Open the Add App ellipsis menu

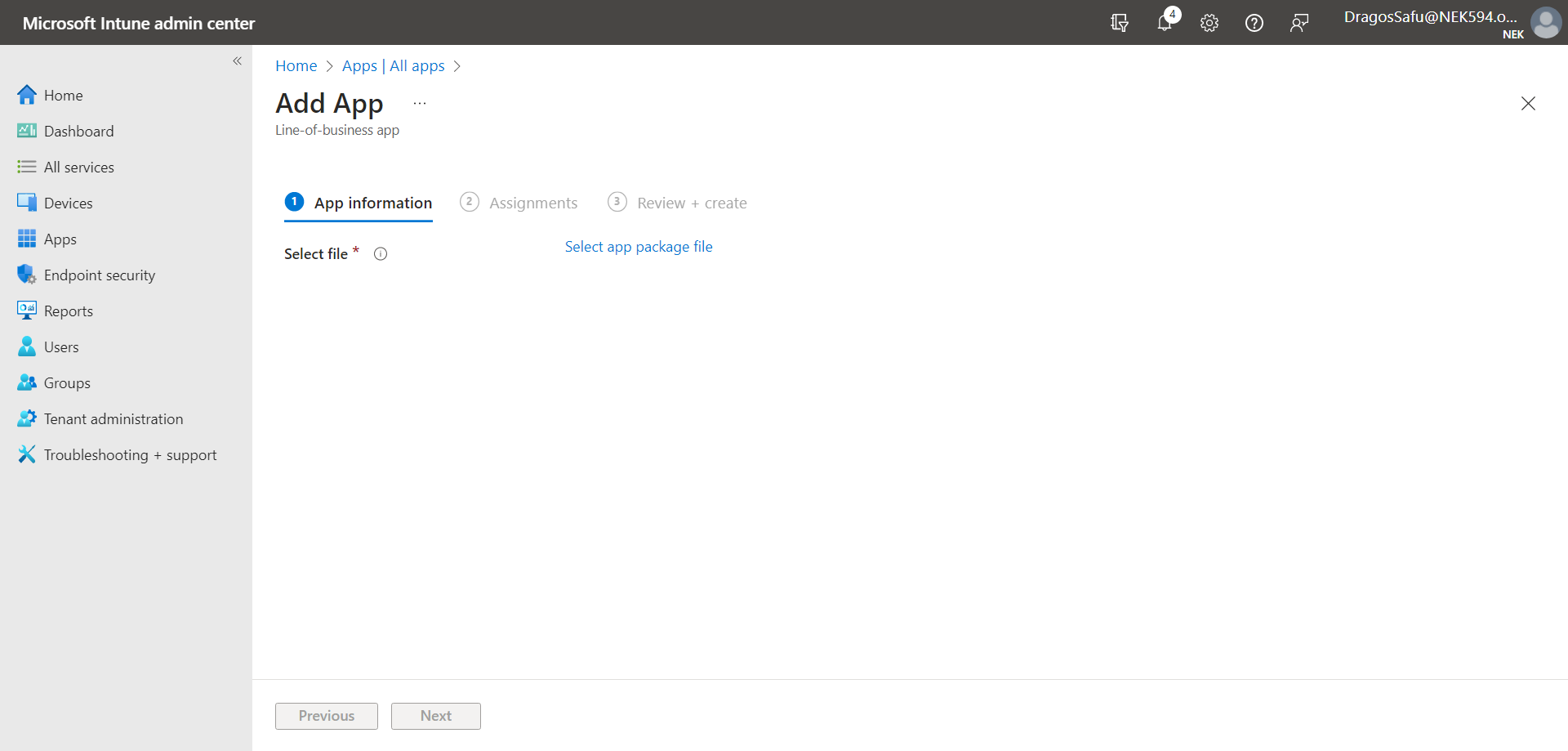coord(420,104)
